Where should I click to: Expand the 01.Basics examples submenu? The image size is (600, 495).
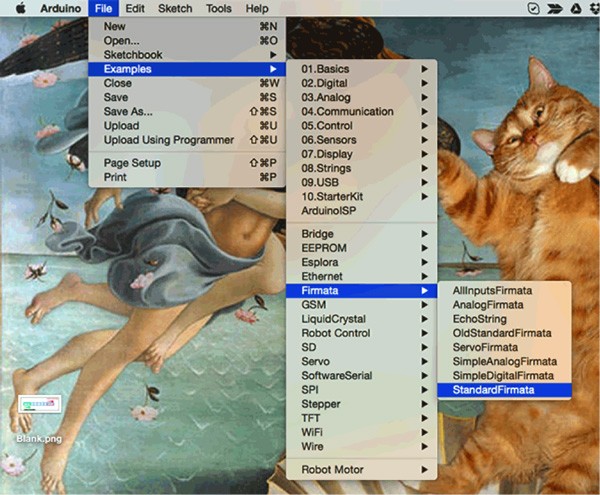362,69
